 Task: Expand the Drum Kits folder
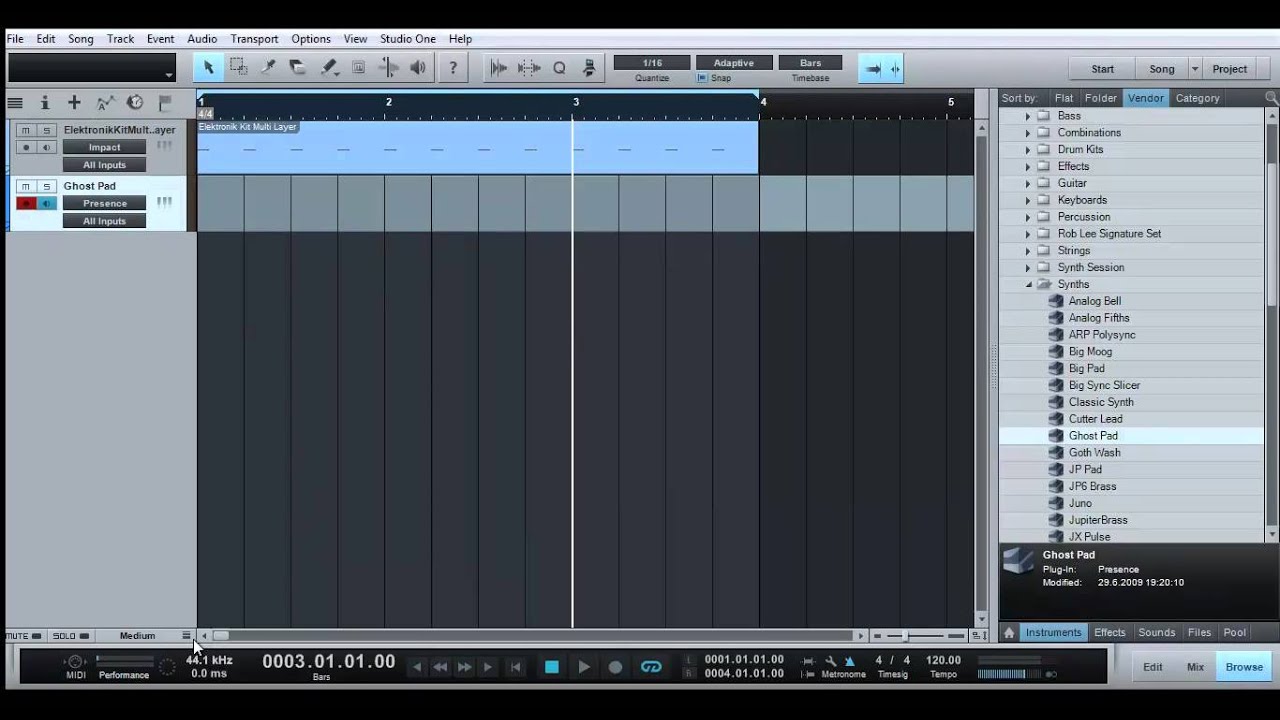[x=1027, y=150]
